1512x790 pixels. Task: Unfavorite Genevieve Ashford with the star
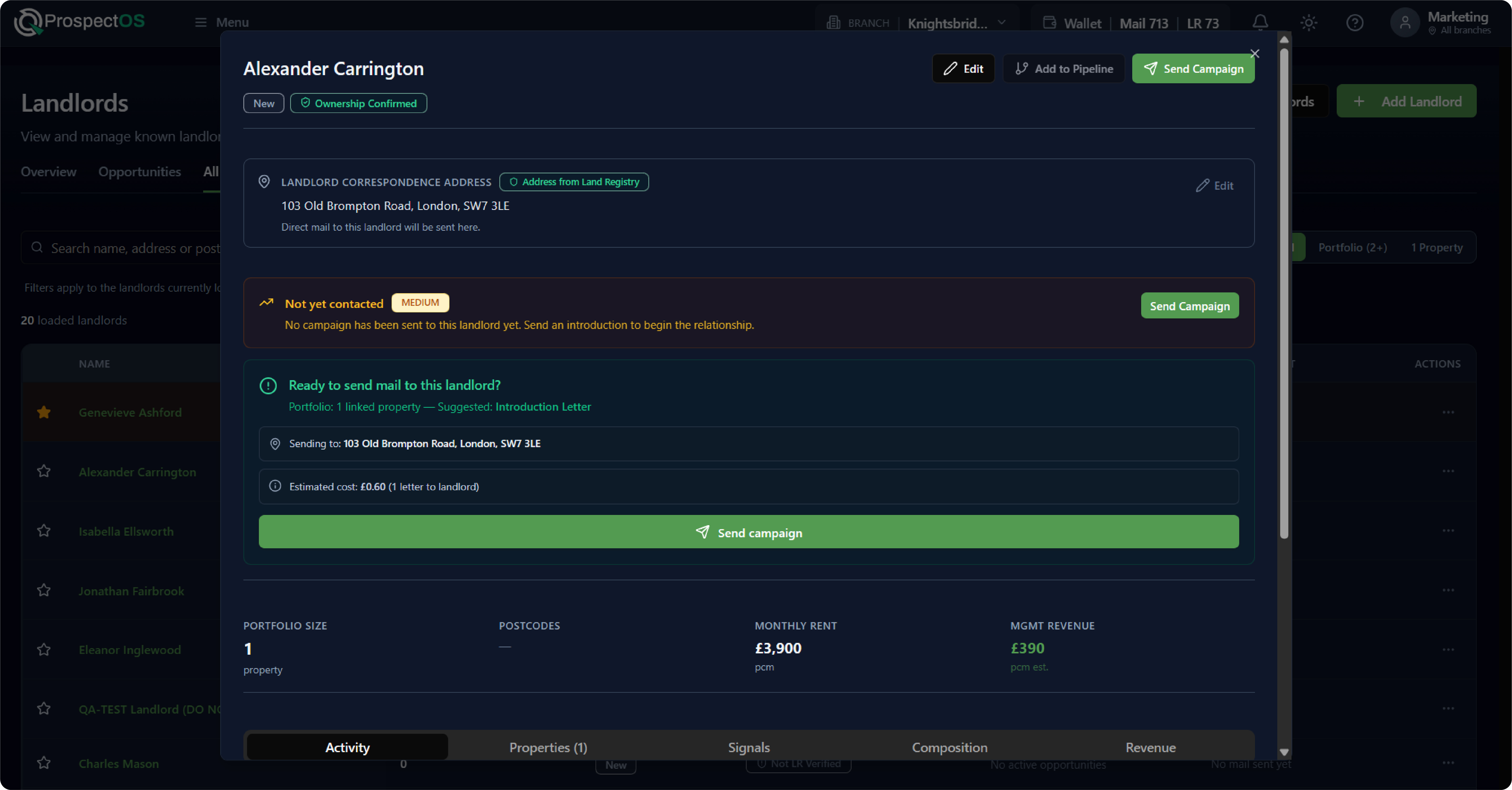pyautogui.click(x=43, y=413)
